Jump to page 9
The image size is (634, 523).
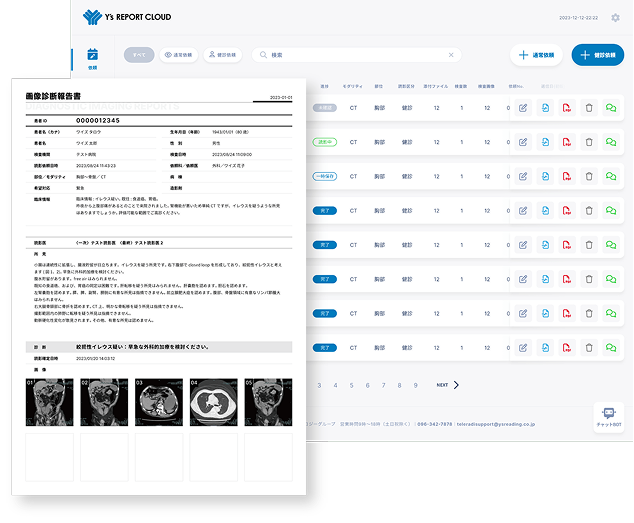(x=415, y=385)
